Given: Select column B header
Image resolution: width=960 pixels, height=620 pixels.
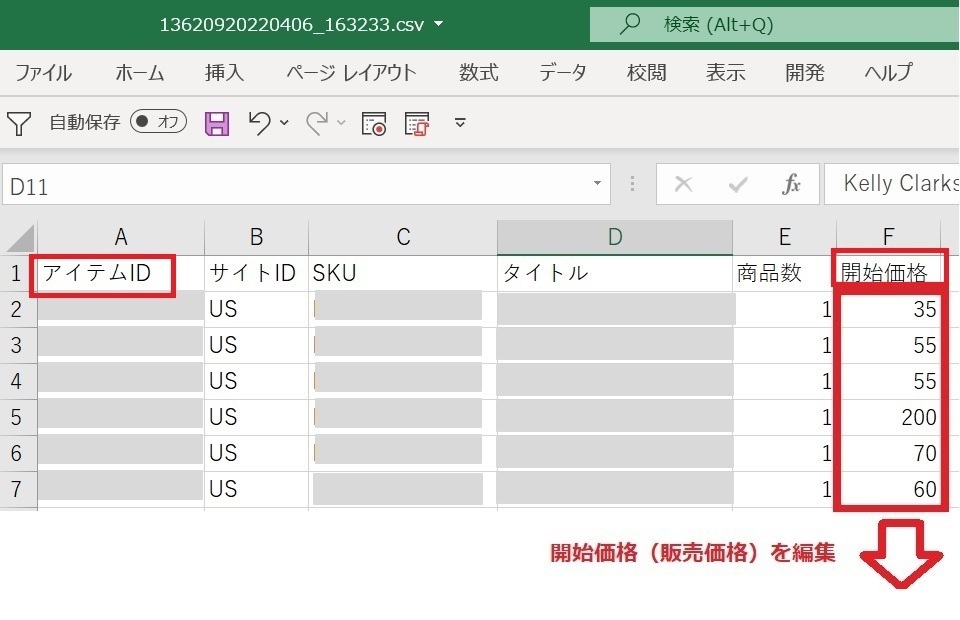Looking at the screenshot, I should tap(256, 237).
